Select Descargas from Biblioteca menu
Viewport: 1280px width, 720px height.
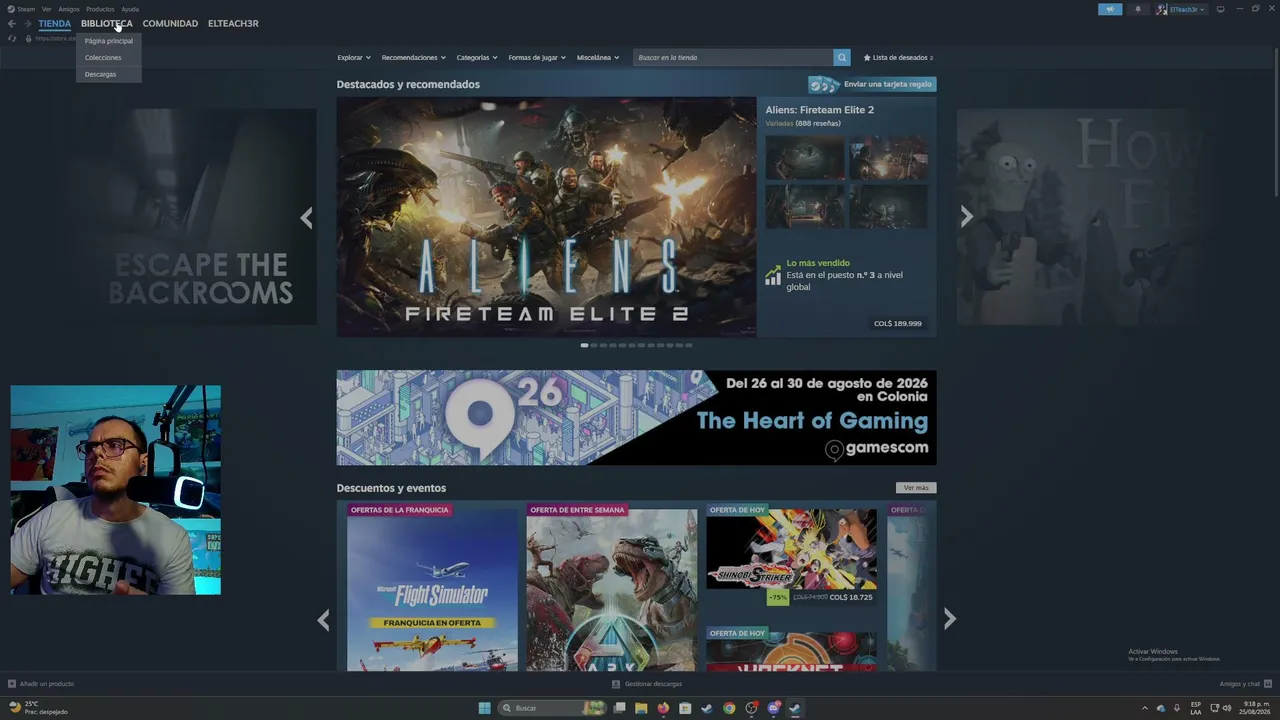click(109, 74)
